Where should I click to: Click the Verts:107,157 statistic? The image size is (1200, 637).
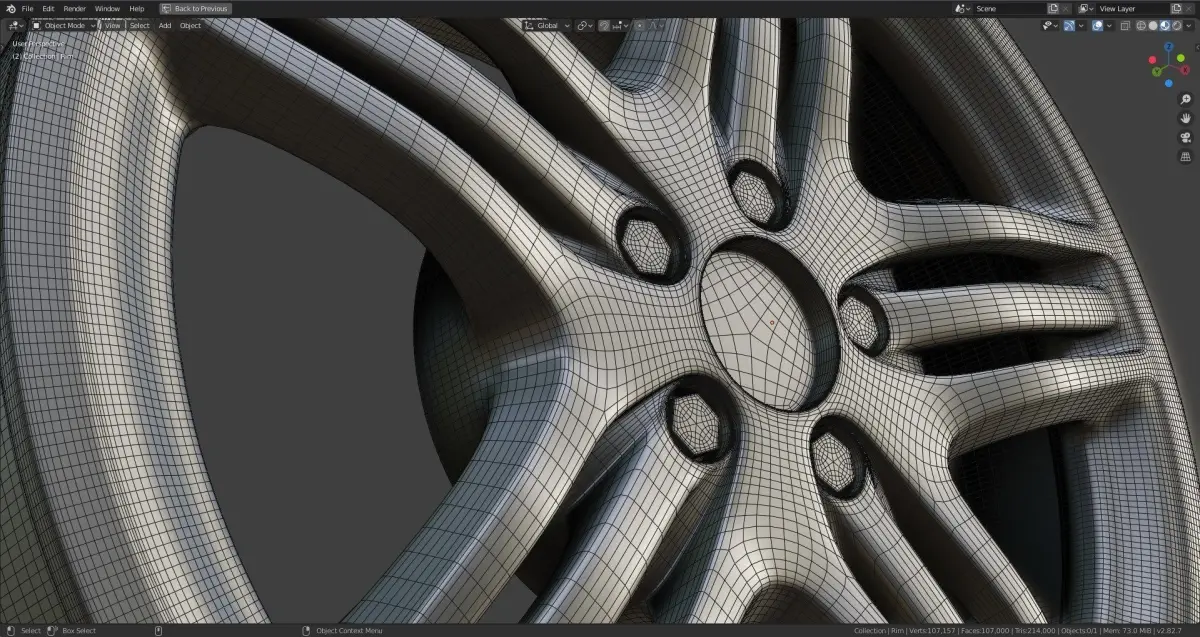tap(932, 631)
